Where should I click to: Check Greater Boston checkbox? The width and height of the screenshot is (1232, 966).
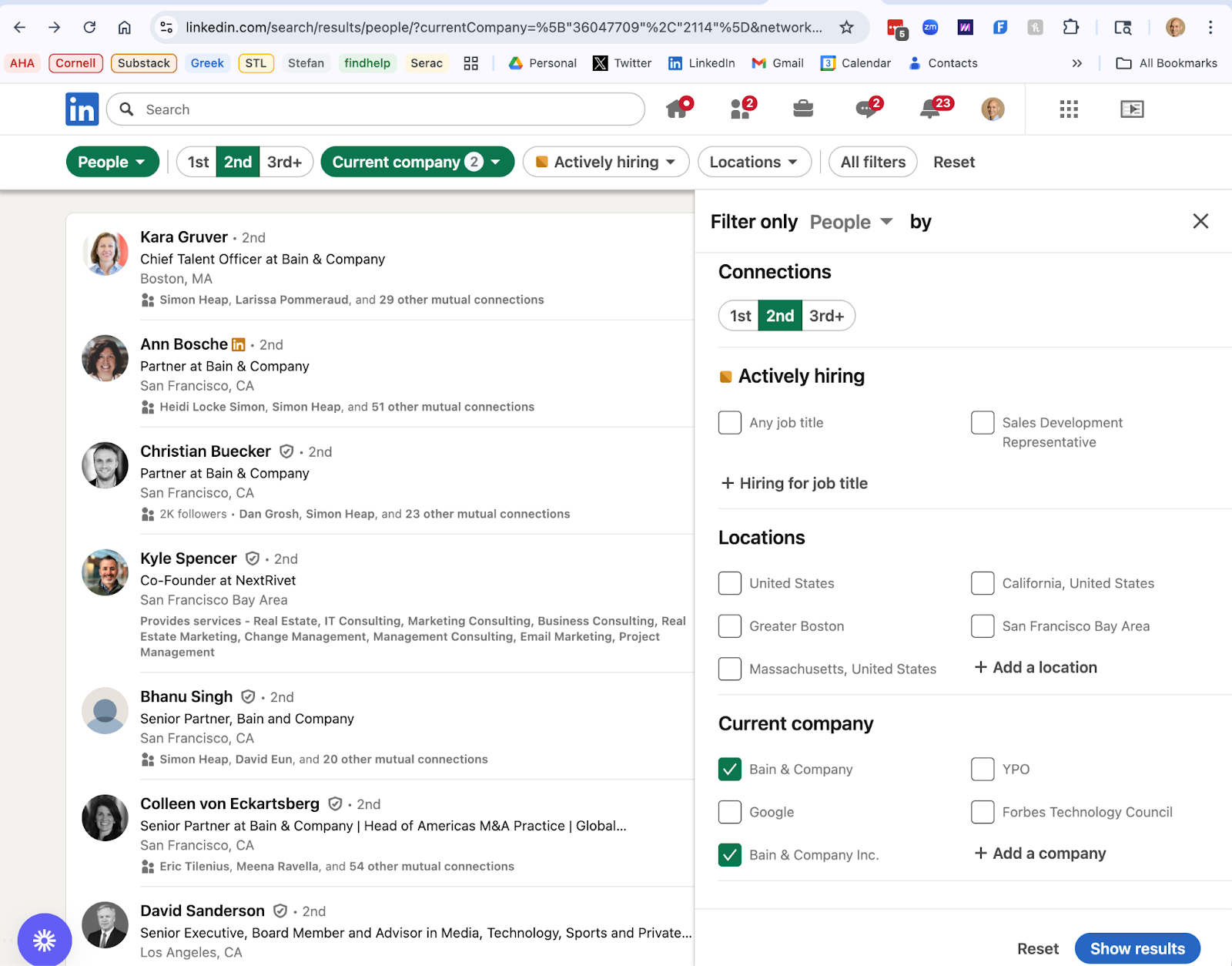point(729,626)
